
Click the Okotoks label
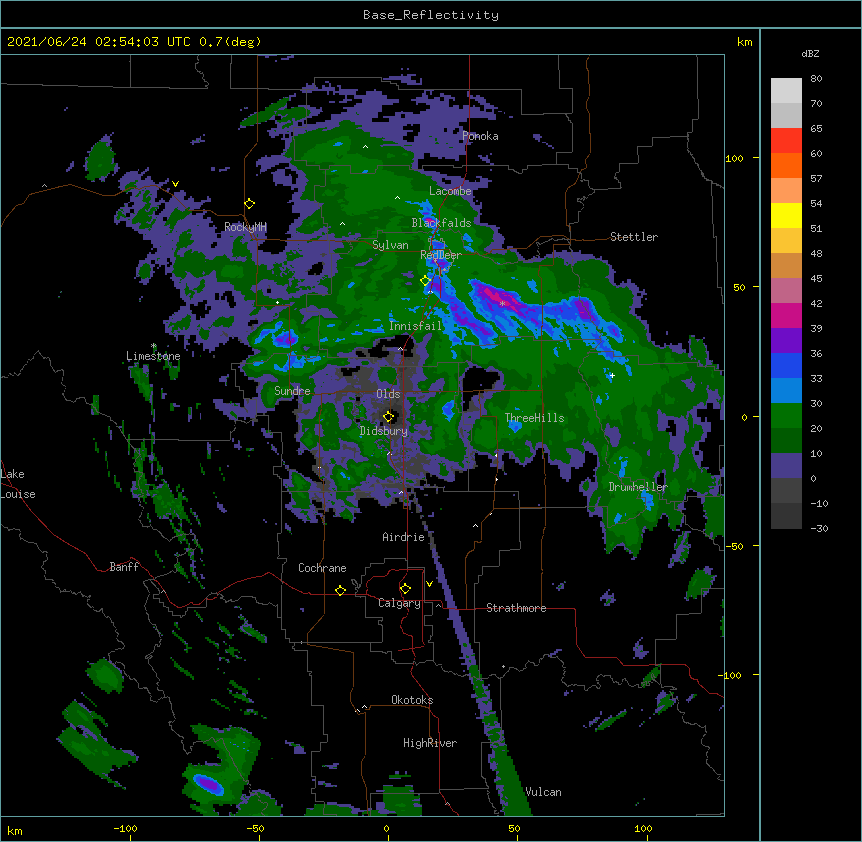412,700
